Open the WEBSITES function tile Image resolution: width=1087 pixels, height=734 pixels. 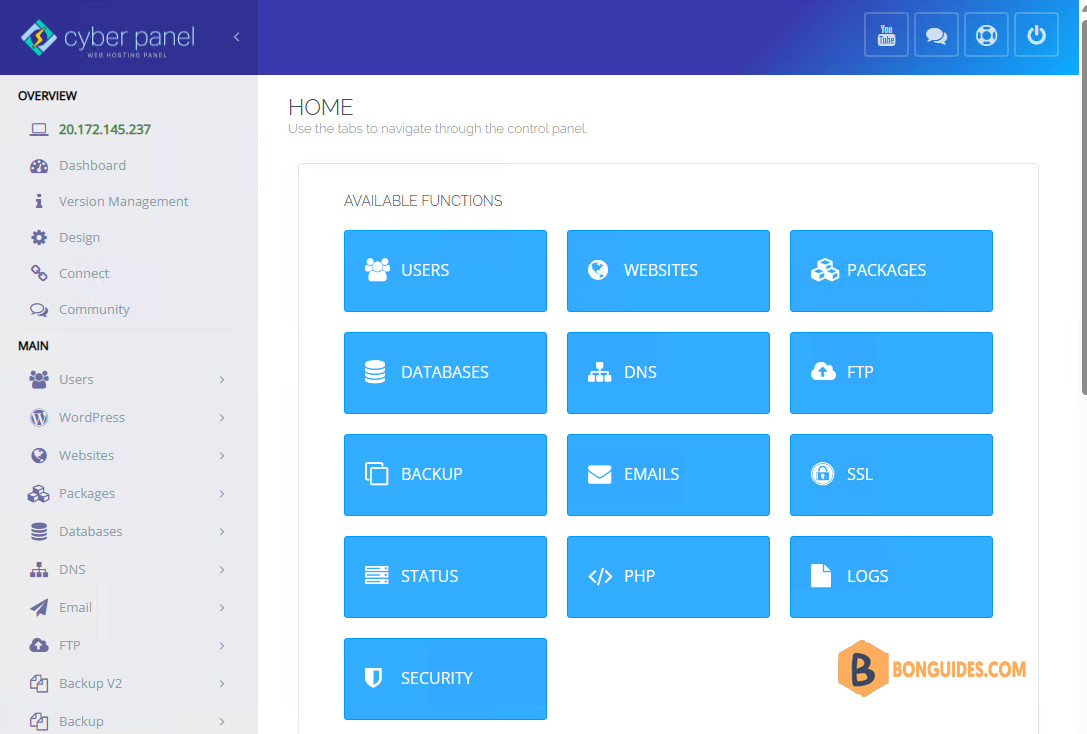tap(668, 271)
